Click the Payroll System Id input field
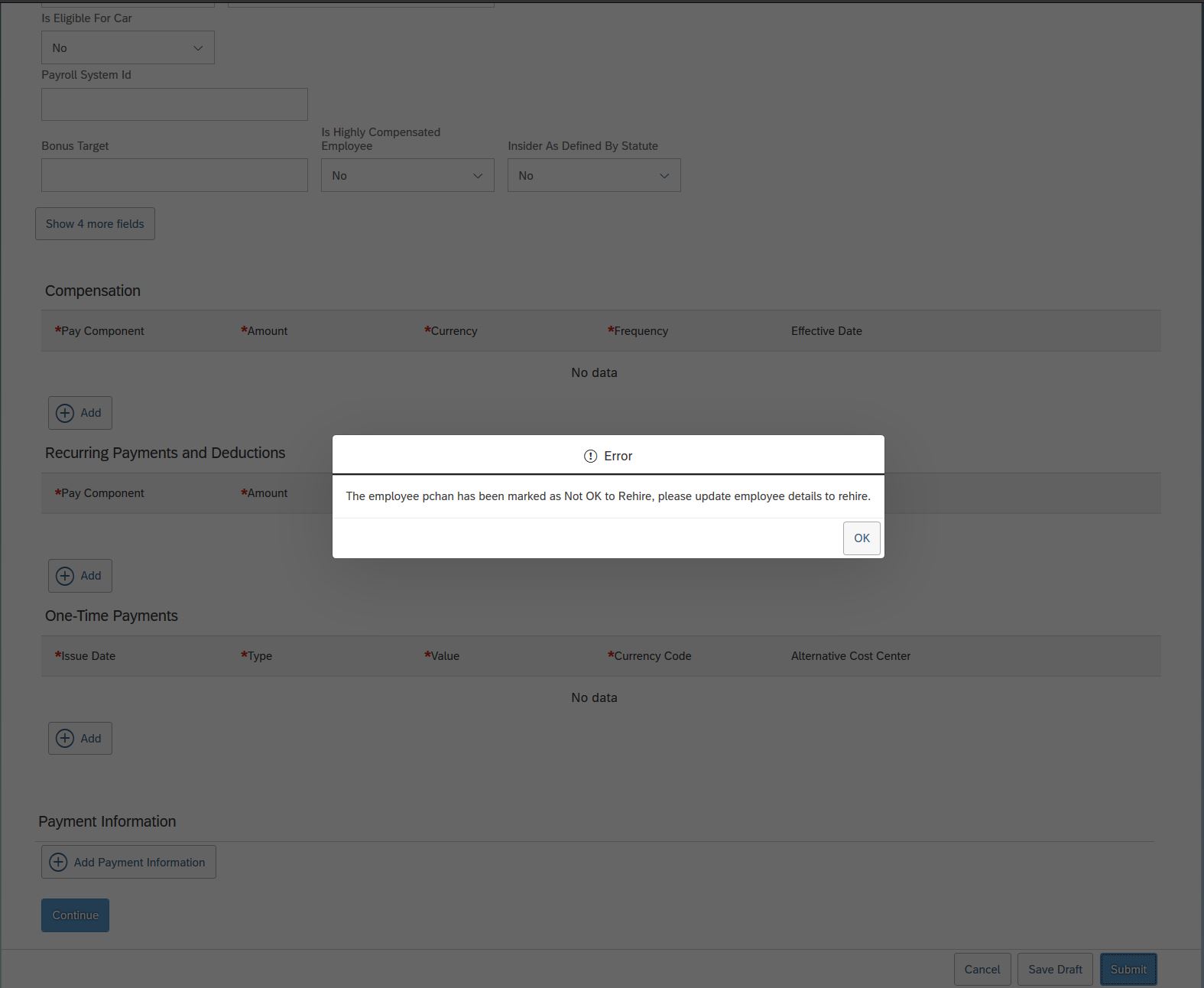The image size is (1204, 988). point(174,104)
